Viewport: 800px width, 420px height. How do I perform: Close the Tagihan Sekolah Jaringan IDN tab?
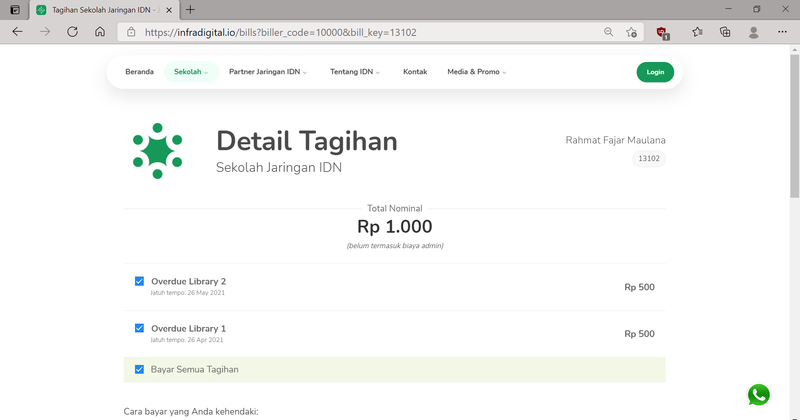coord(169,10)
